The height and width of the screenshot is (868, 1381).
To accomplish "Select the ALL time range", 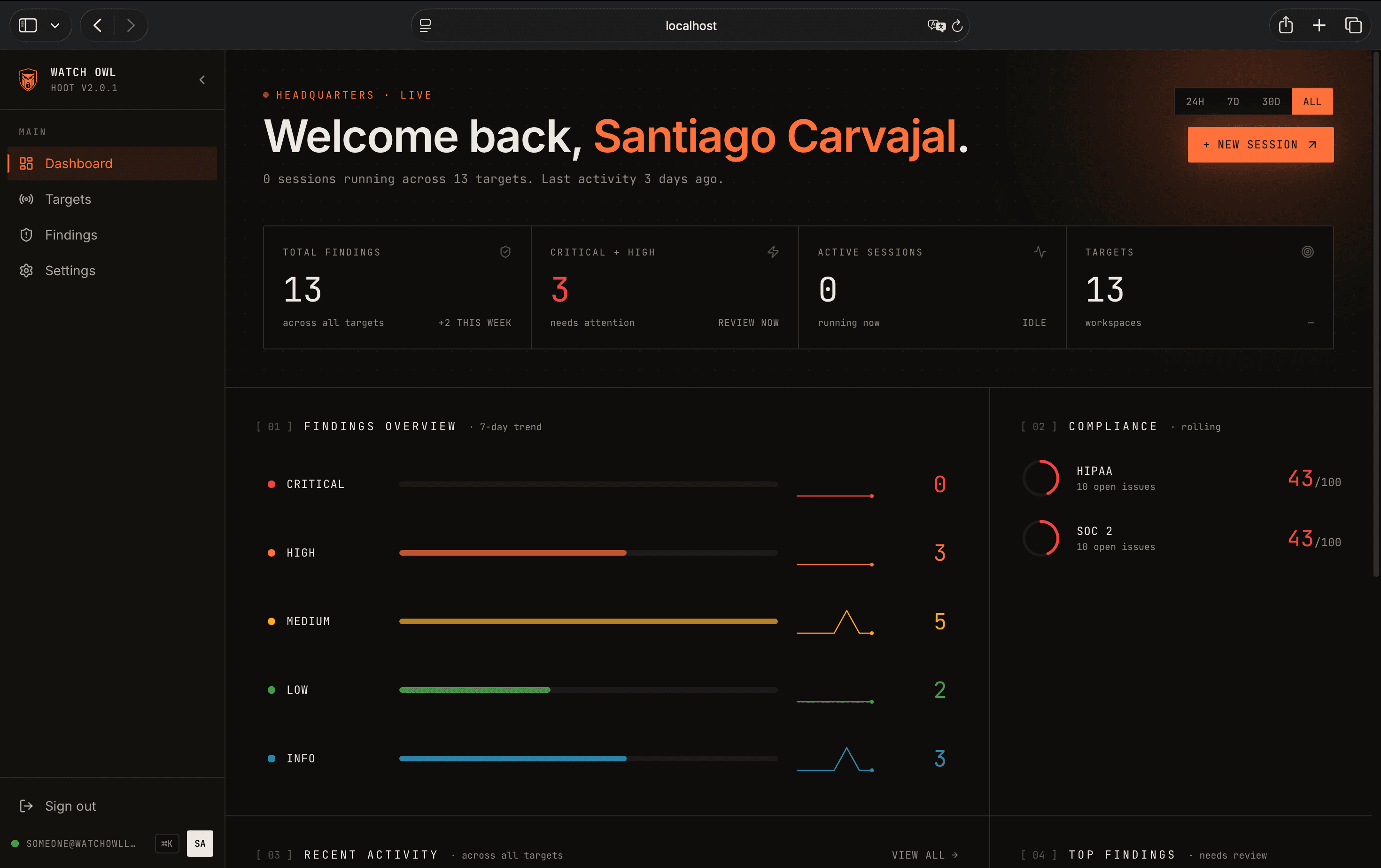I will click(1311, 101).
